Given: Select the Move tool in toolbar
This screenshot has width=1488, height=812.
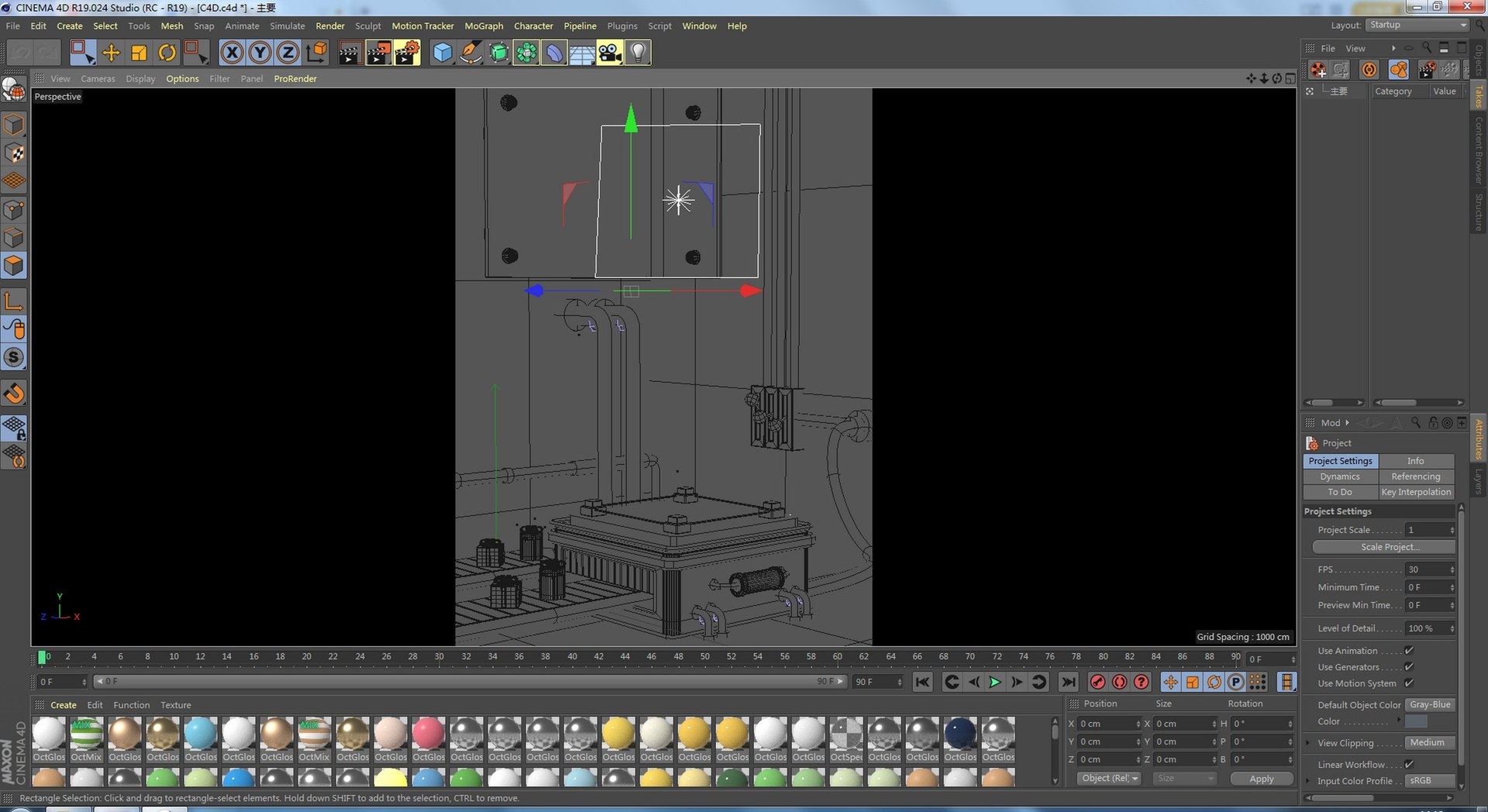Looking at the screenshot, I should coord(112,53).
